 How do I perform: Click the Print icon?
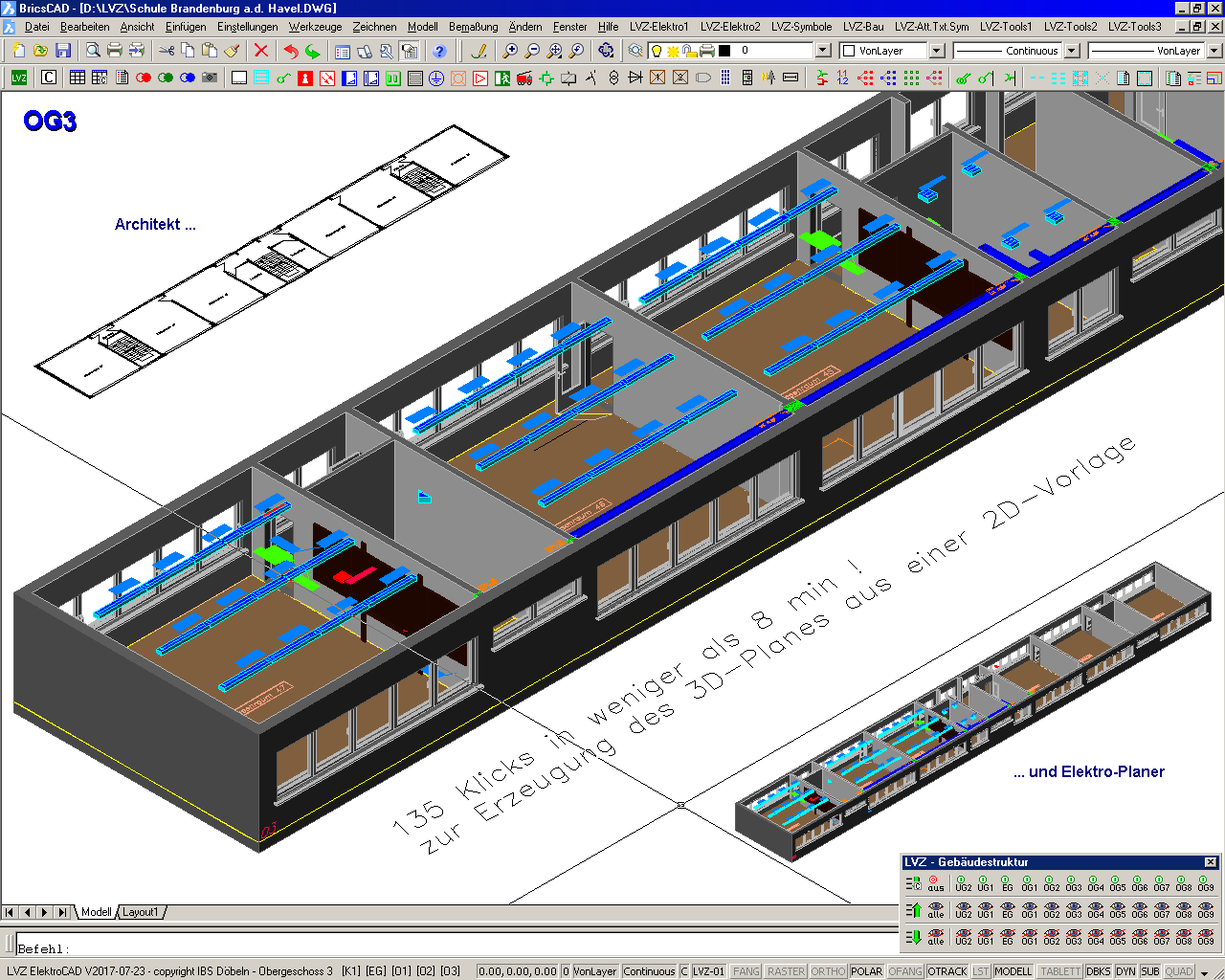(115, 50)
